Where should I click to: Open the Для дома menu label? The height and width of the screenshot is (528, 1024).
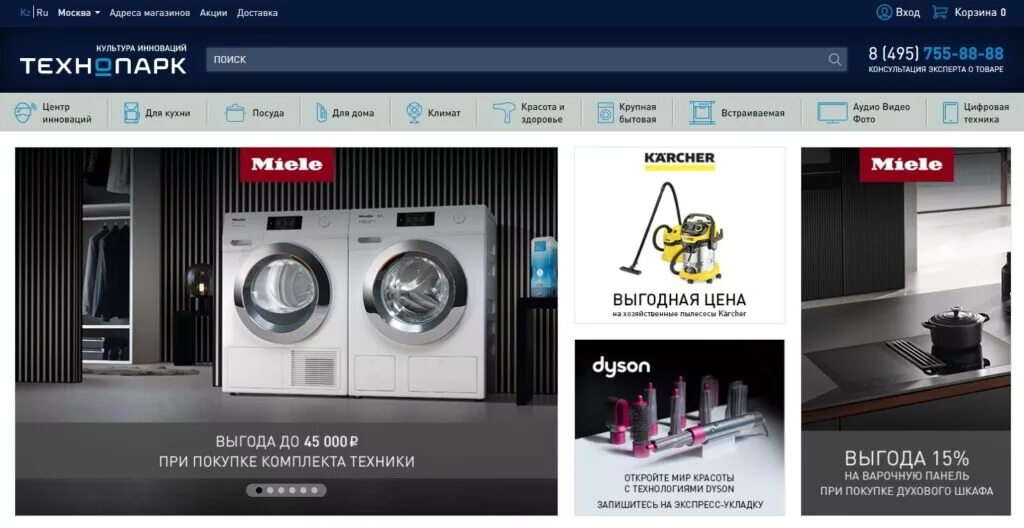tap(353, 113)
